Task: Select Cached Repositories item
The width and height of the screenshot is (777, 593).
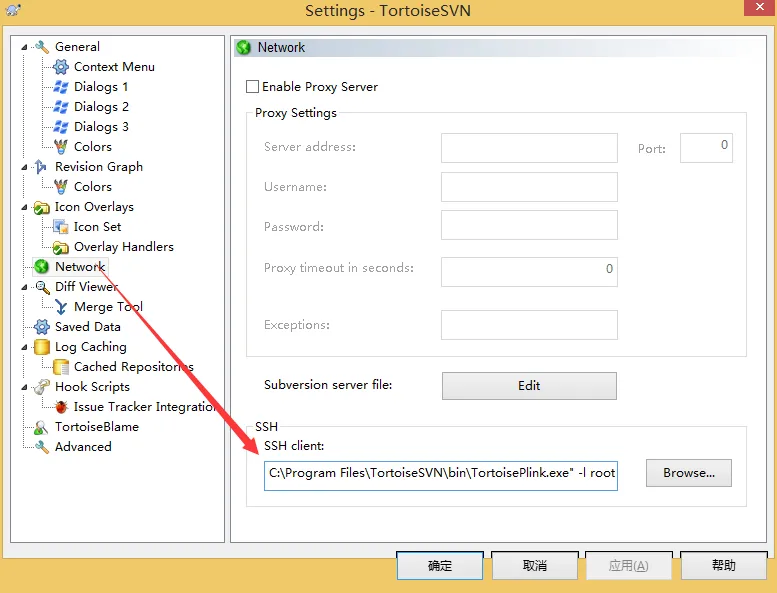Action: click(134, 367)
